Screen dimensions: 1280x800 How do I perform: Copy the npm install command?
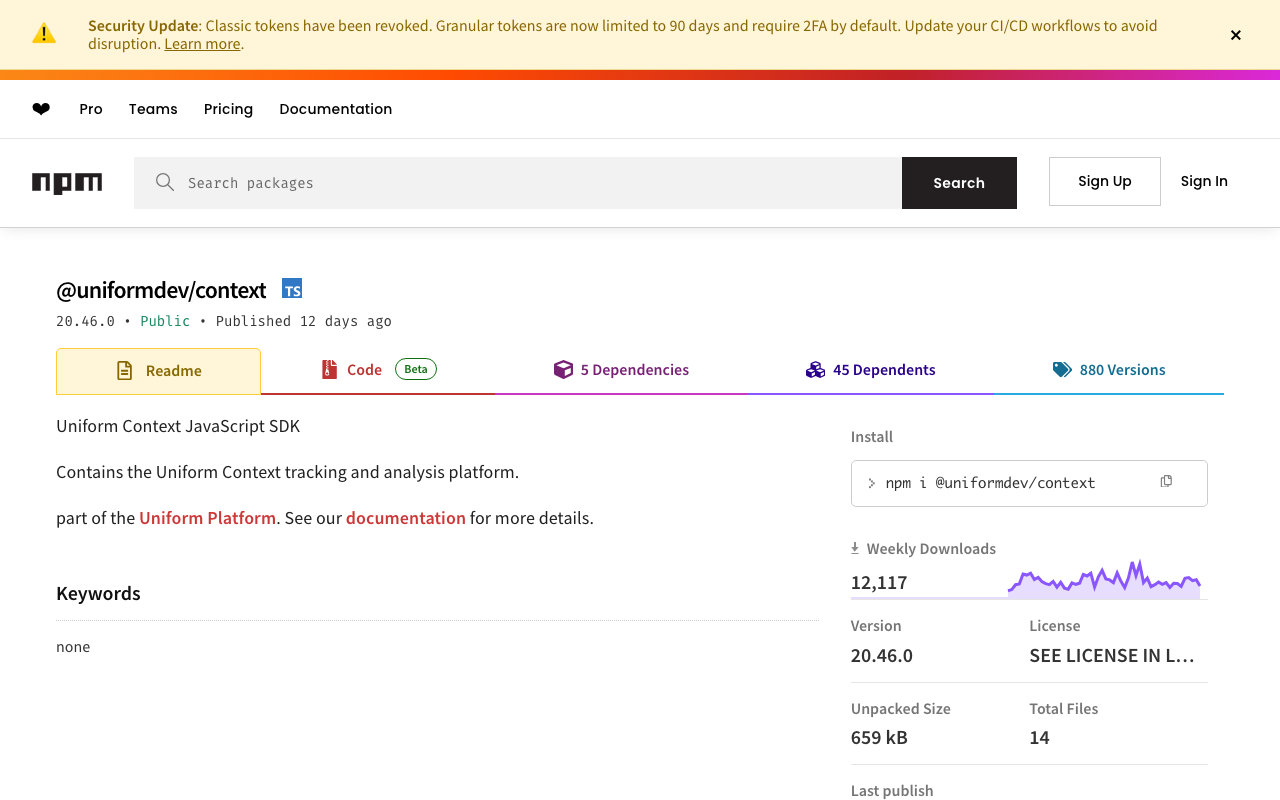click(1166, 482)
